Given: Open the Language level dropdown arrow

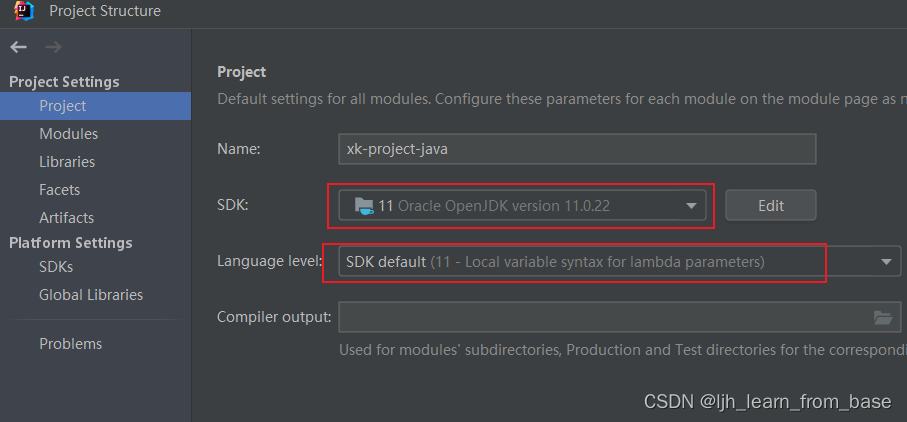Looking at the screenshot, I should (x=886, y=262).
